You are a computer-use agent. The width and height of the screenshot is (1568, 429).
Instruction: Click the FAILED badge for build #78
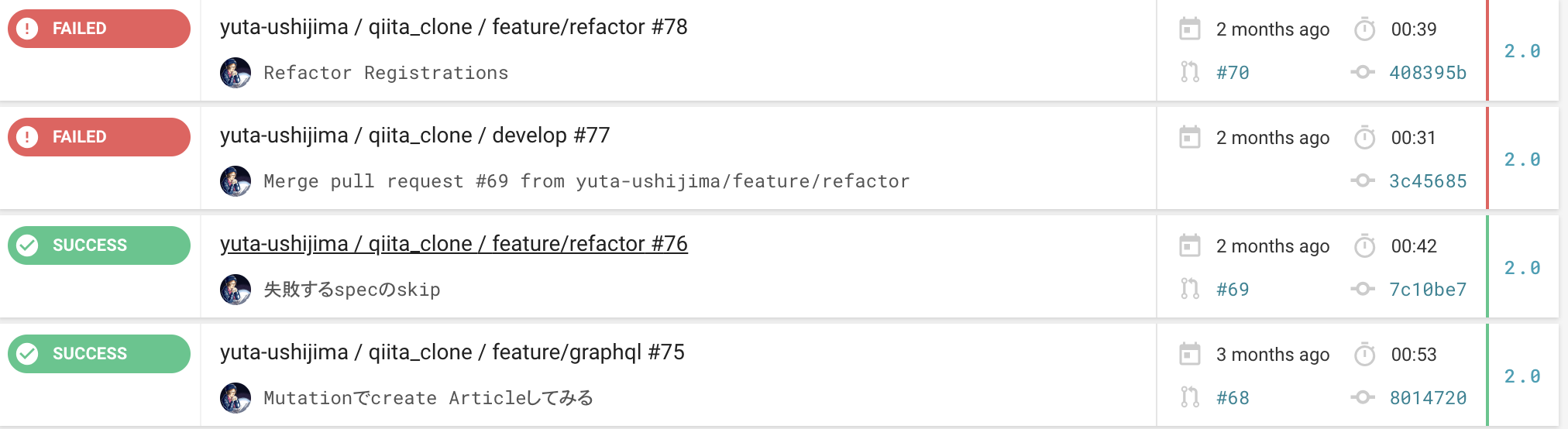(98, 29)
